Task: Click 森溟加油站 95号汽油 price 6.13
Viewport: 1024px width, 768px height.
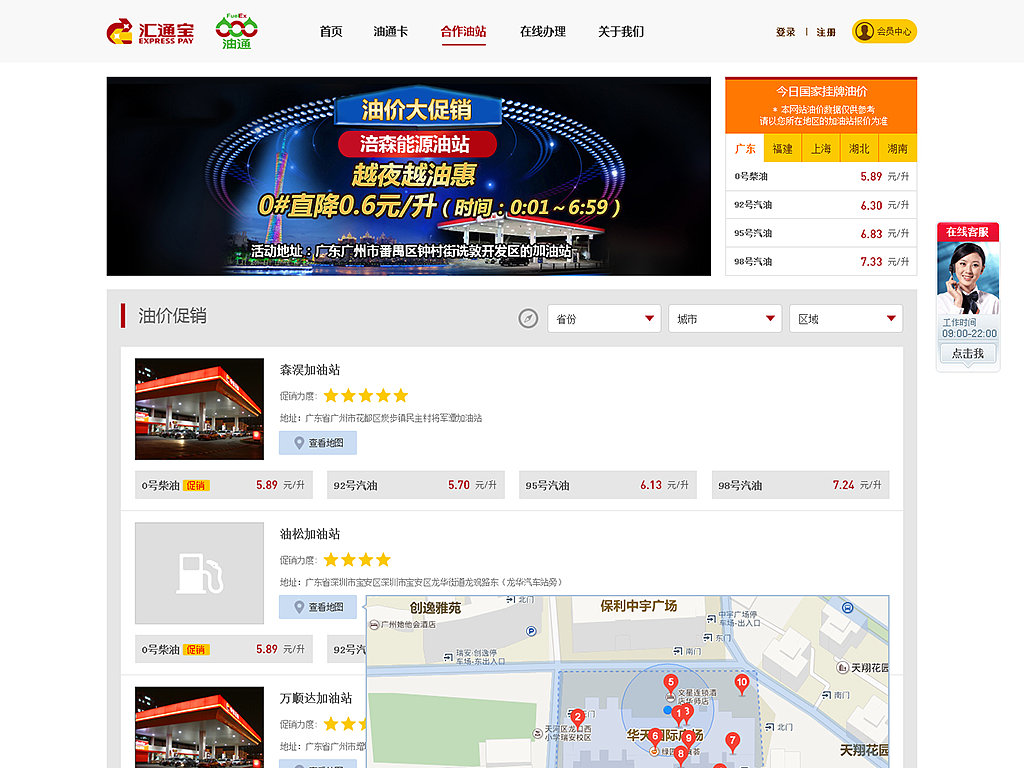Action: [x=607, y=485]
